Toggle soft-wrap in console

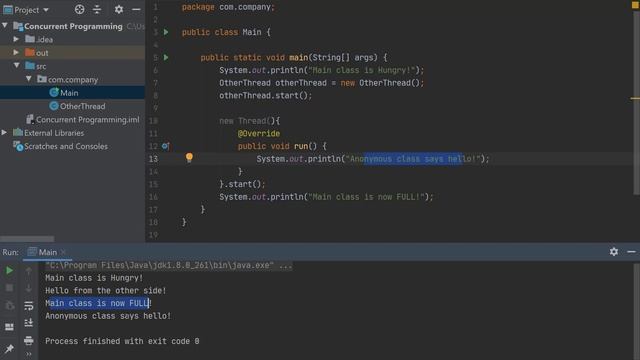click(x=29, y=306)
